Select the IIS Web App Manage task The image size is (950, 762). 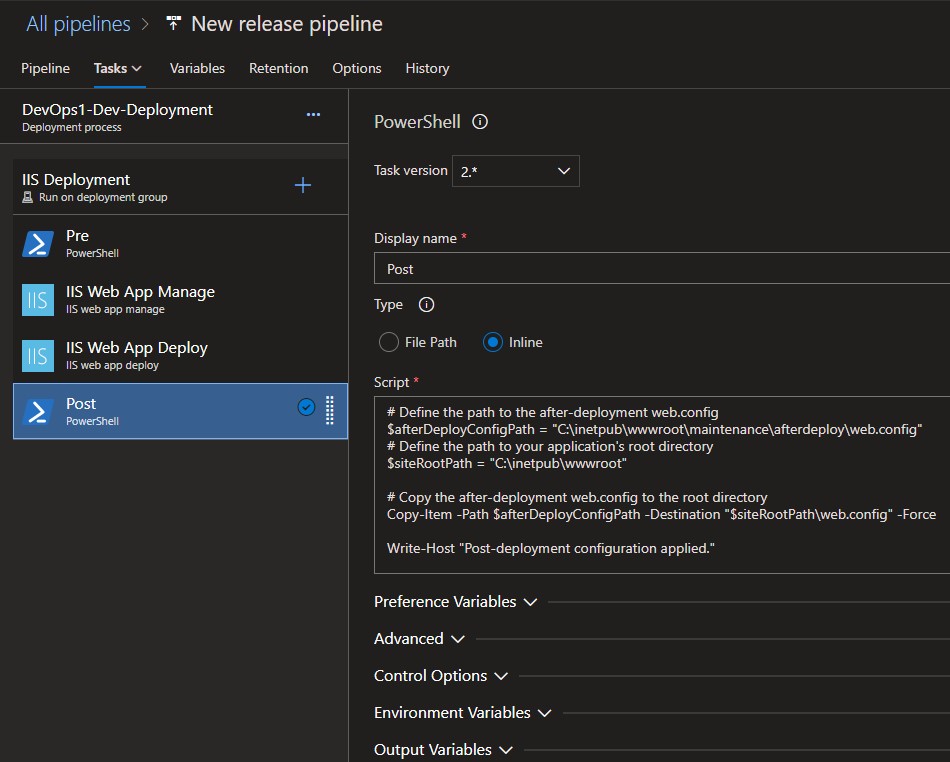click(180, 300)
